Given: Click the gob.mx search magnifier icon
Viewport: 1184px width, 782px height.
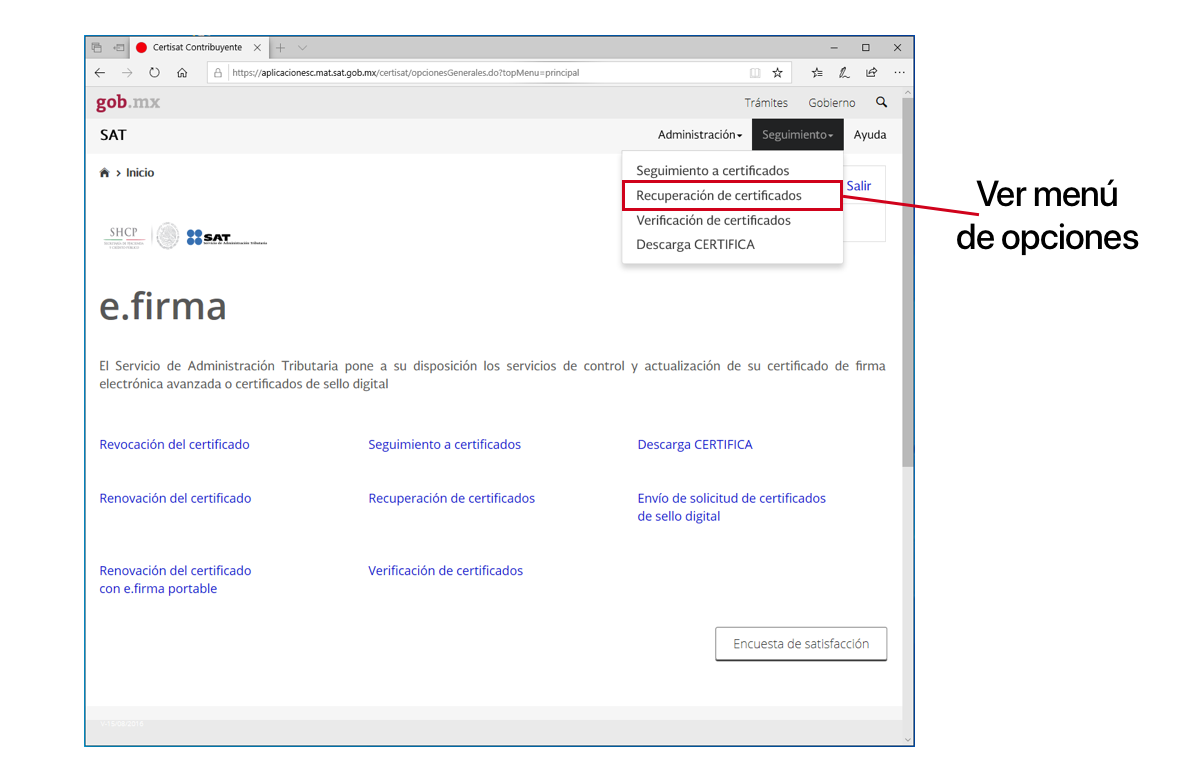Looking at the screenshot, I should (881, 102).
